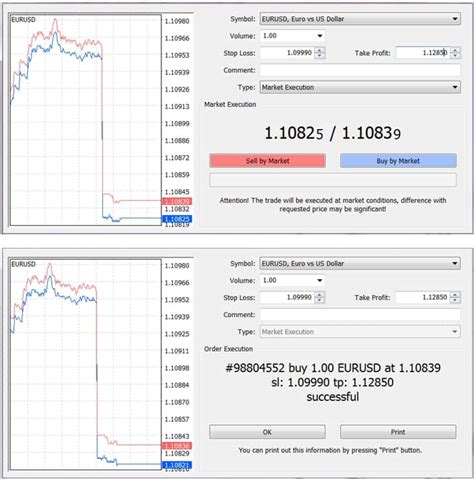Click the Print button
Screen dimensions: 474x481
398,432
